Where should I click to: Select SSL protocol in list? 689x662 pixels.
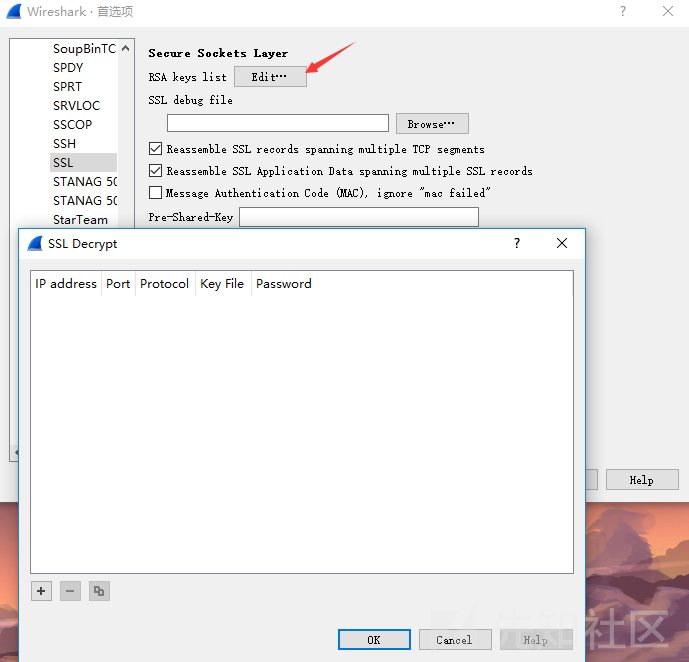tap(84, 163)
